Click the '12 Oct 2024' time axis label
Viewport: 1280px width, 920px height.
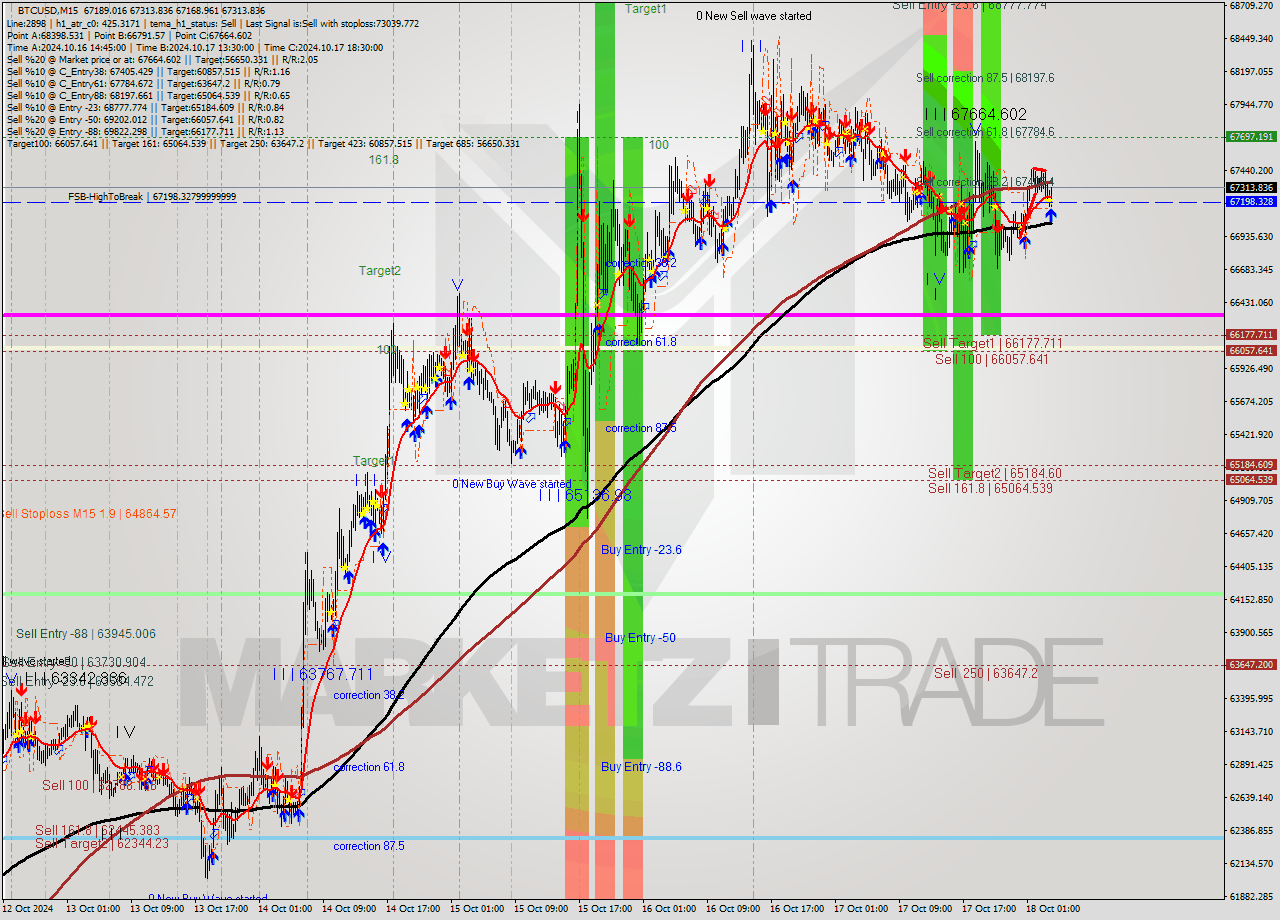tap(28, 909)
